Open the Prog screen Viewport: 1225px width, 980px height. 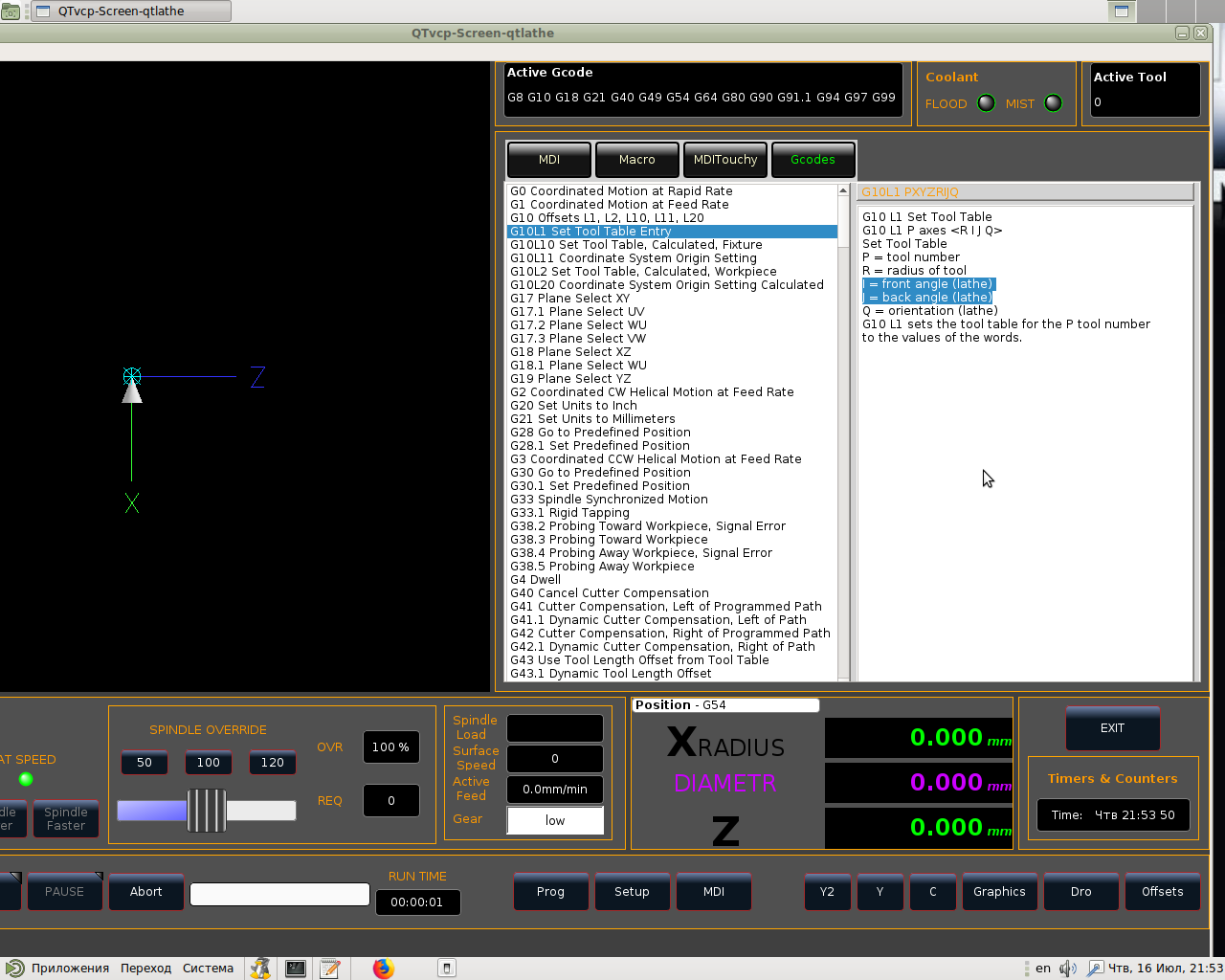pyautogui.click(x=550, y=892)
